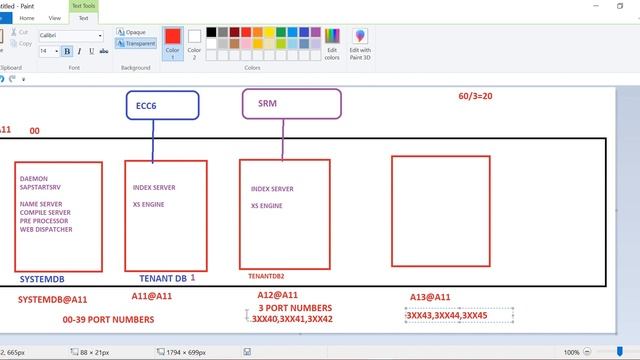Pick the green color swatch
Image resolution: width=640 pixels, height=360 pixels.
[x=281, y=32]
